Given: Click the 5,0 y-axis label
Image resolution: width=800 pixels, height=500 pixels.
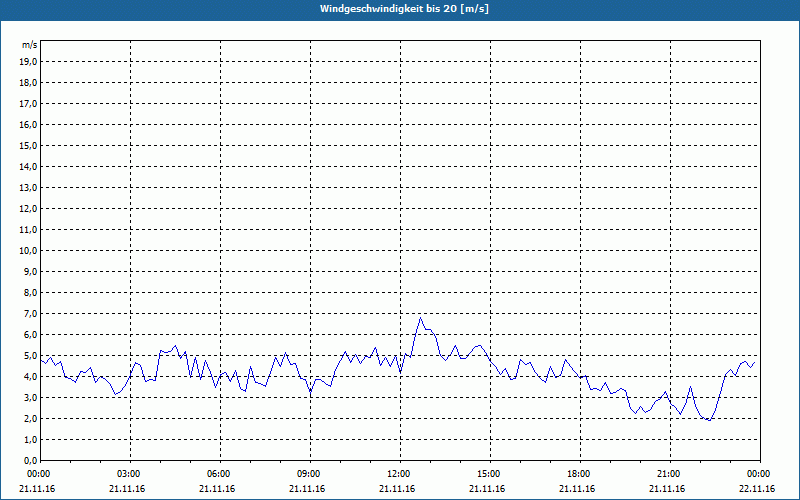Looking at the screenshot, I should [30, 356].
